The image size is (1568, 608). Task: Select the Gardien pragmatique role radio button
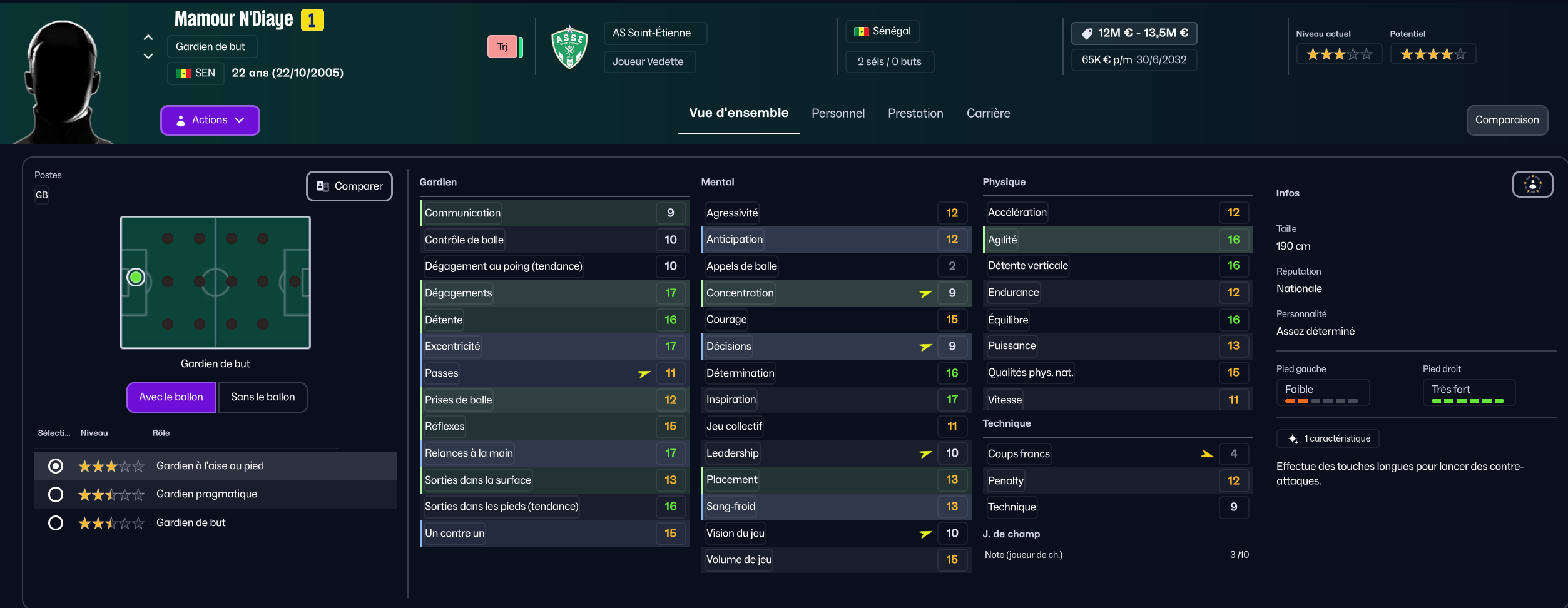[56, 495]
